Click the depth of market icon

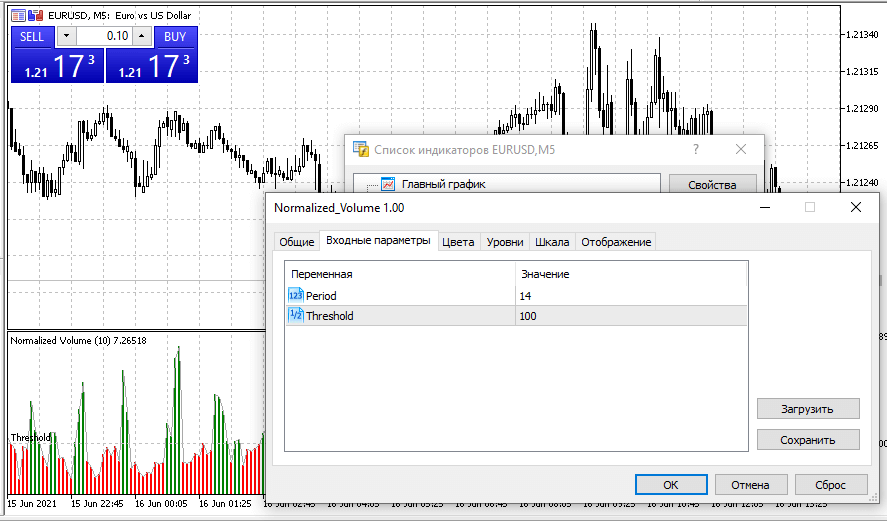tap(35, 15)
